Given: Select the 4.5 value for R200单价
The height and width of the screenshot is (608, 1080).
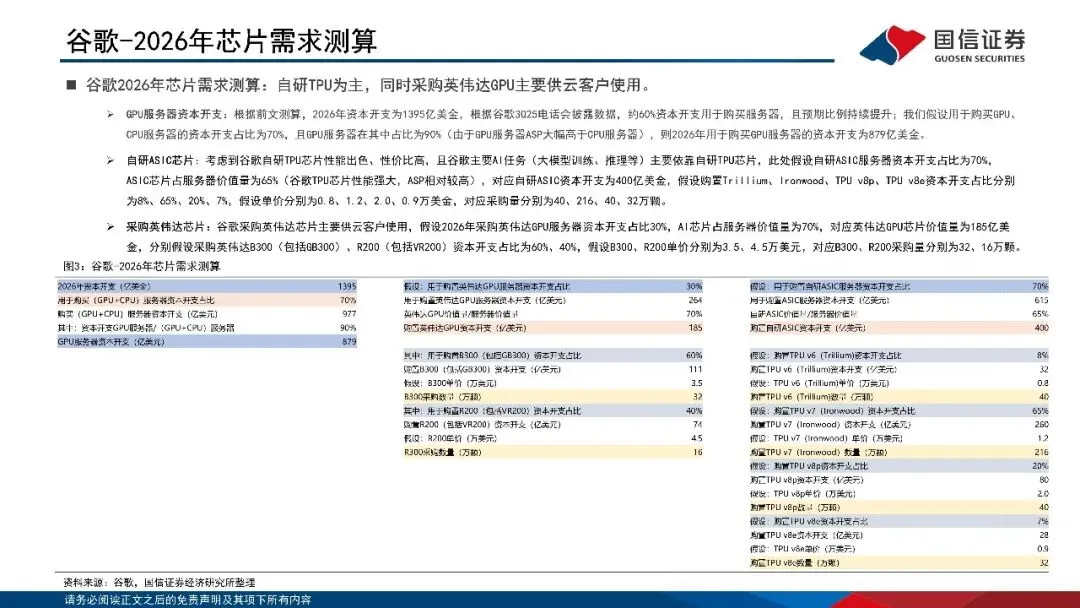Looking at the screenshot, I should click(x=696, y=438).
